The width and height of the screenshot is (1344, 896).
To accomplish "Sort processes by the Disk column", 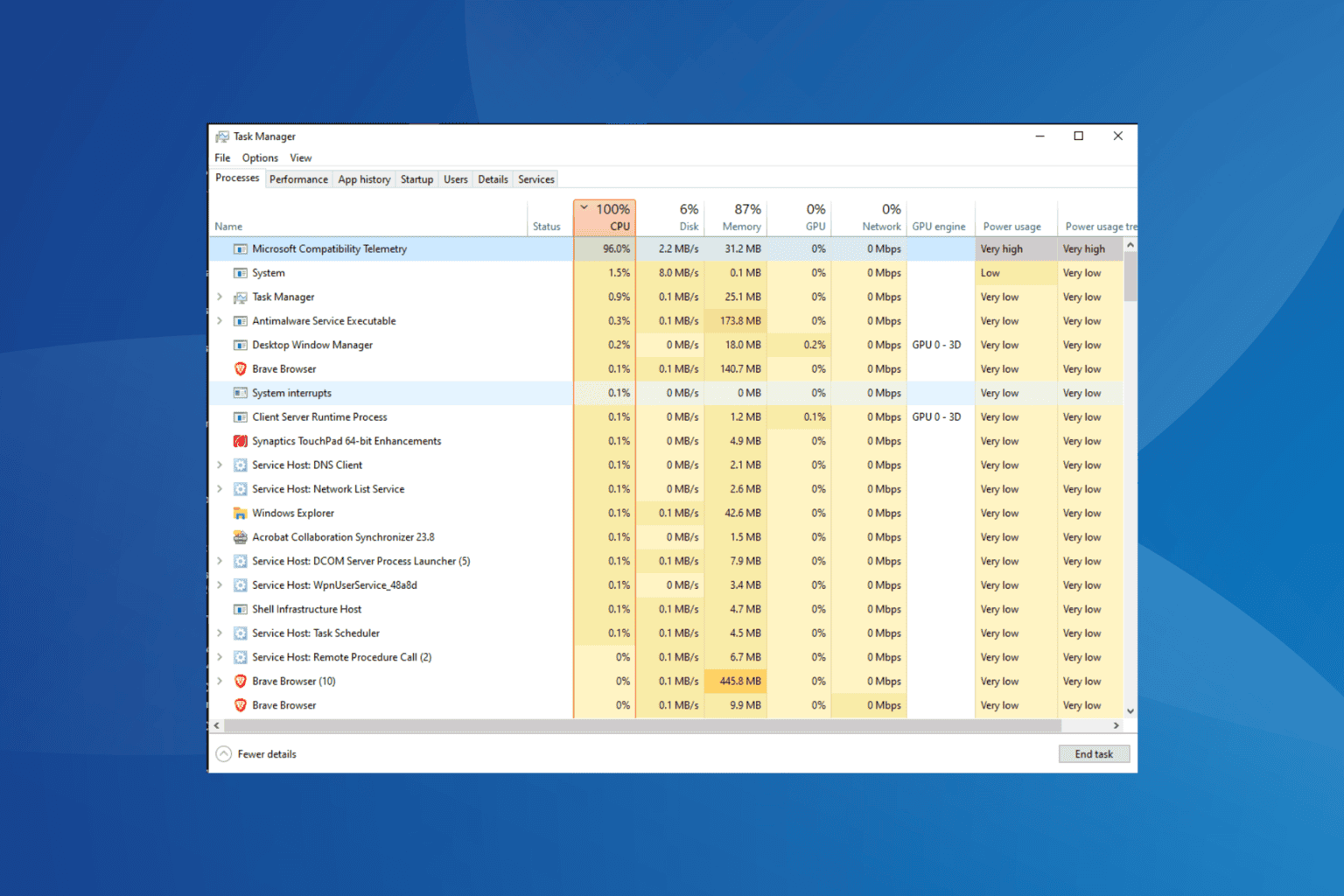I will pos(670,218).
